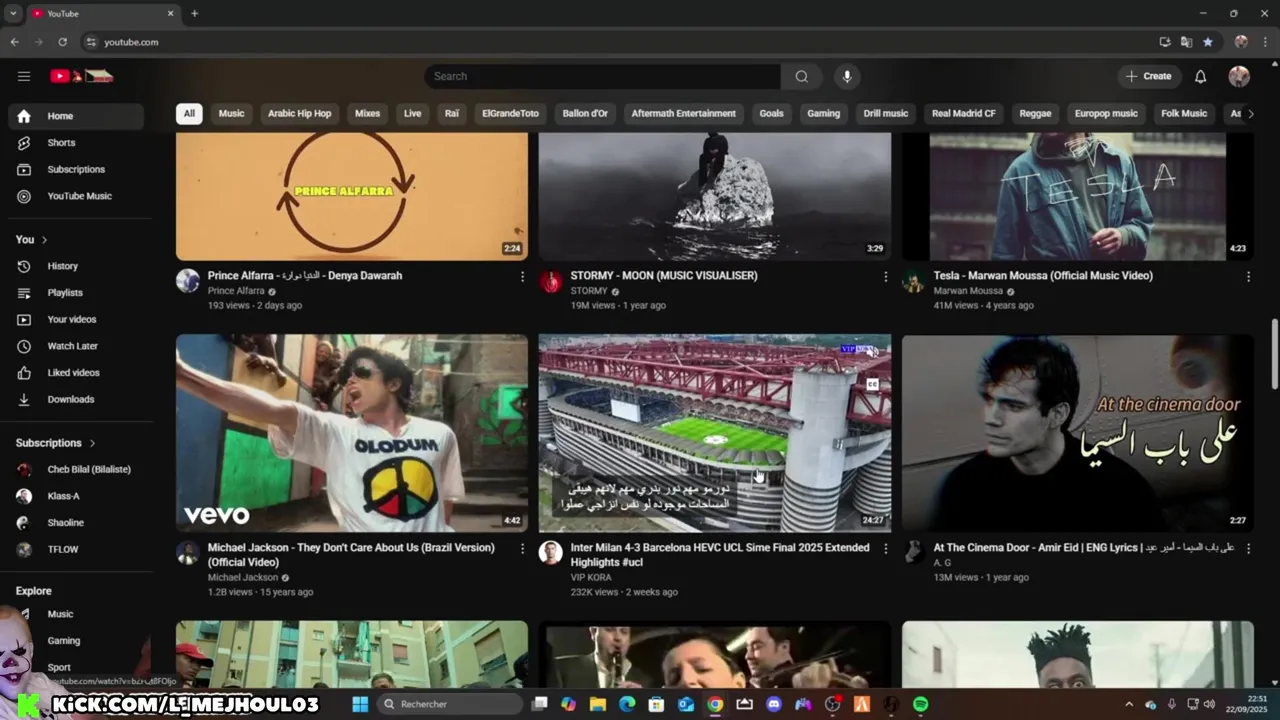Expand the Subscriptions section header
Image resolution: width=1280 pixels, height=720 pixels.
[56, 443]
